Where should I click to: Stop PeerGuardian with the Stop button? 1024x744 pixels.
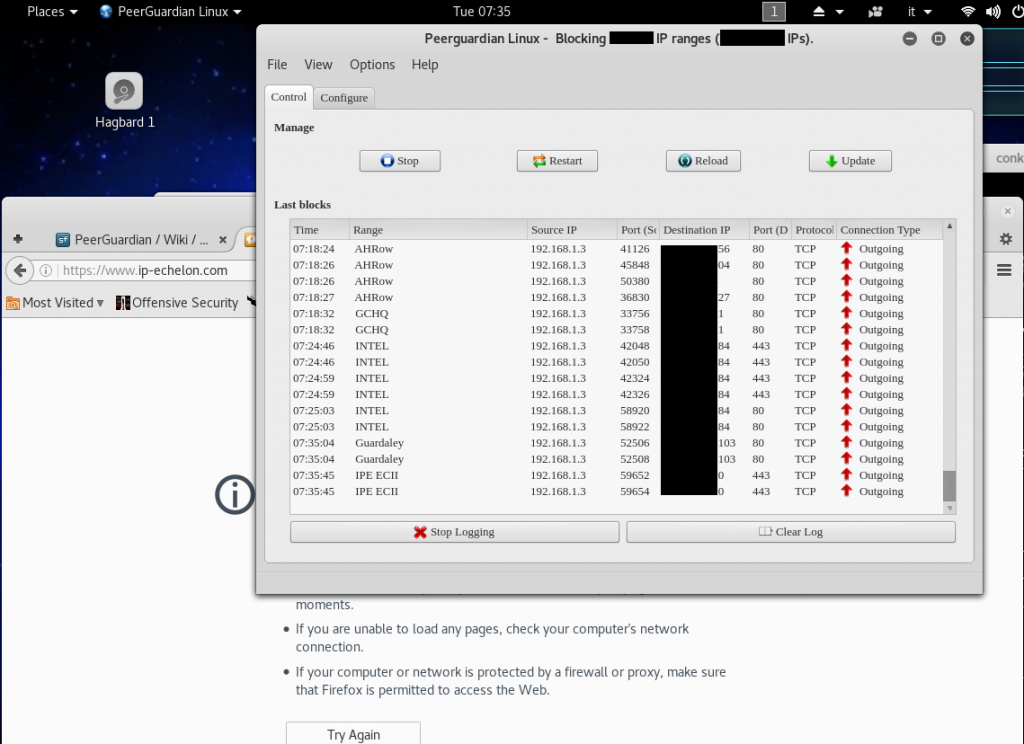click(x=400, y=161)
